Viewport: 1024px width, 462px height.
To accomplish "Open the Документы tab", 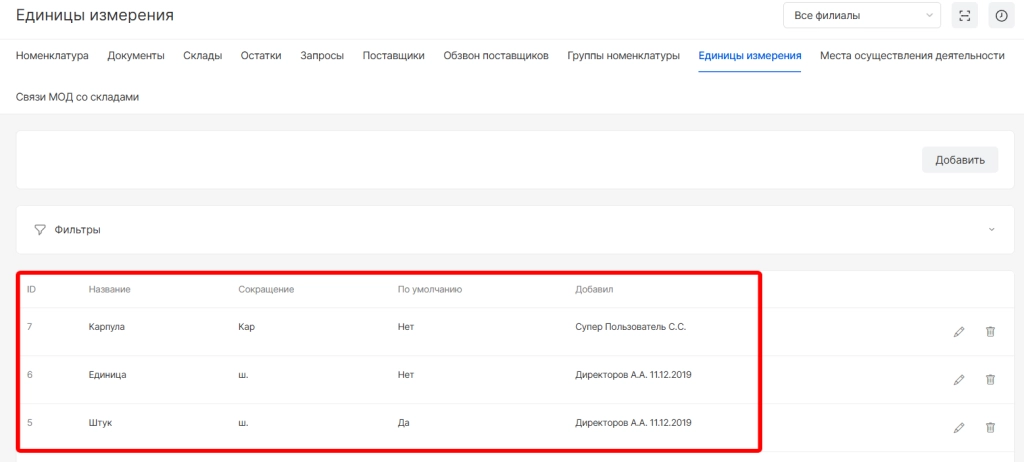I will tap(136, 56).
